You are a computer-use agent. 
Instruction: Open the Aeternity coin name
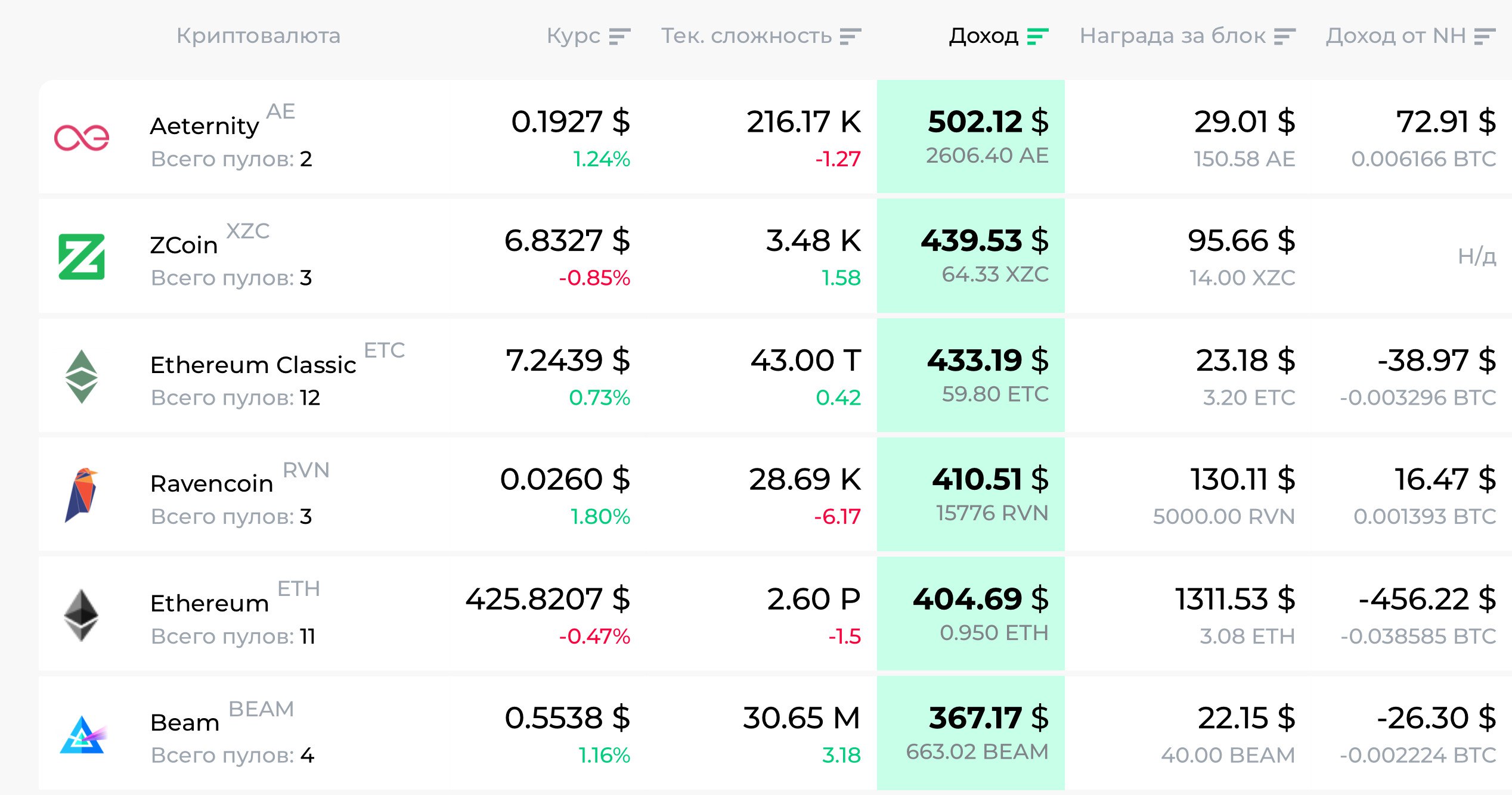pos(205,126)
